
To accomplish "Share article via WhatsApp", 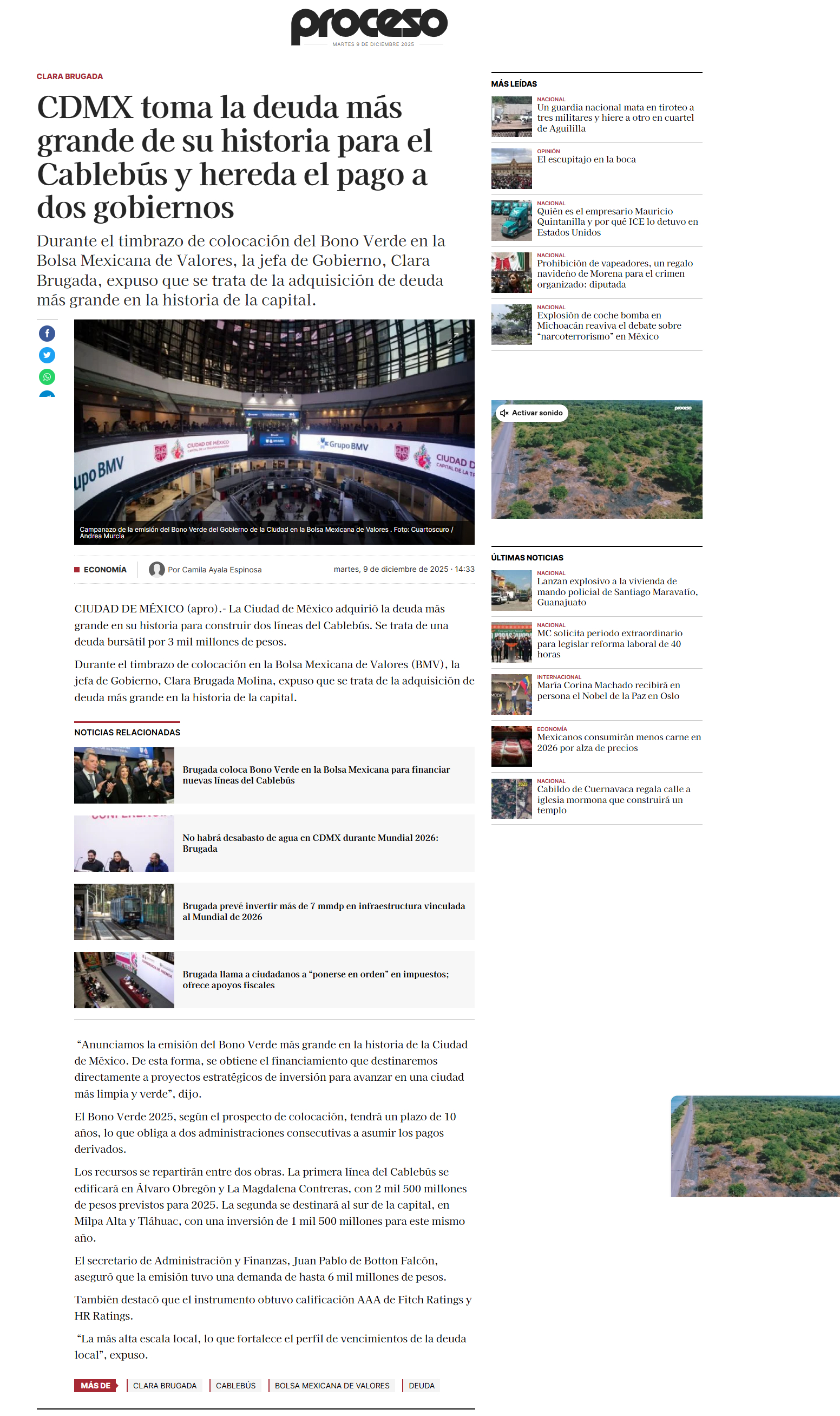I will point(47,376).
